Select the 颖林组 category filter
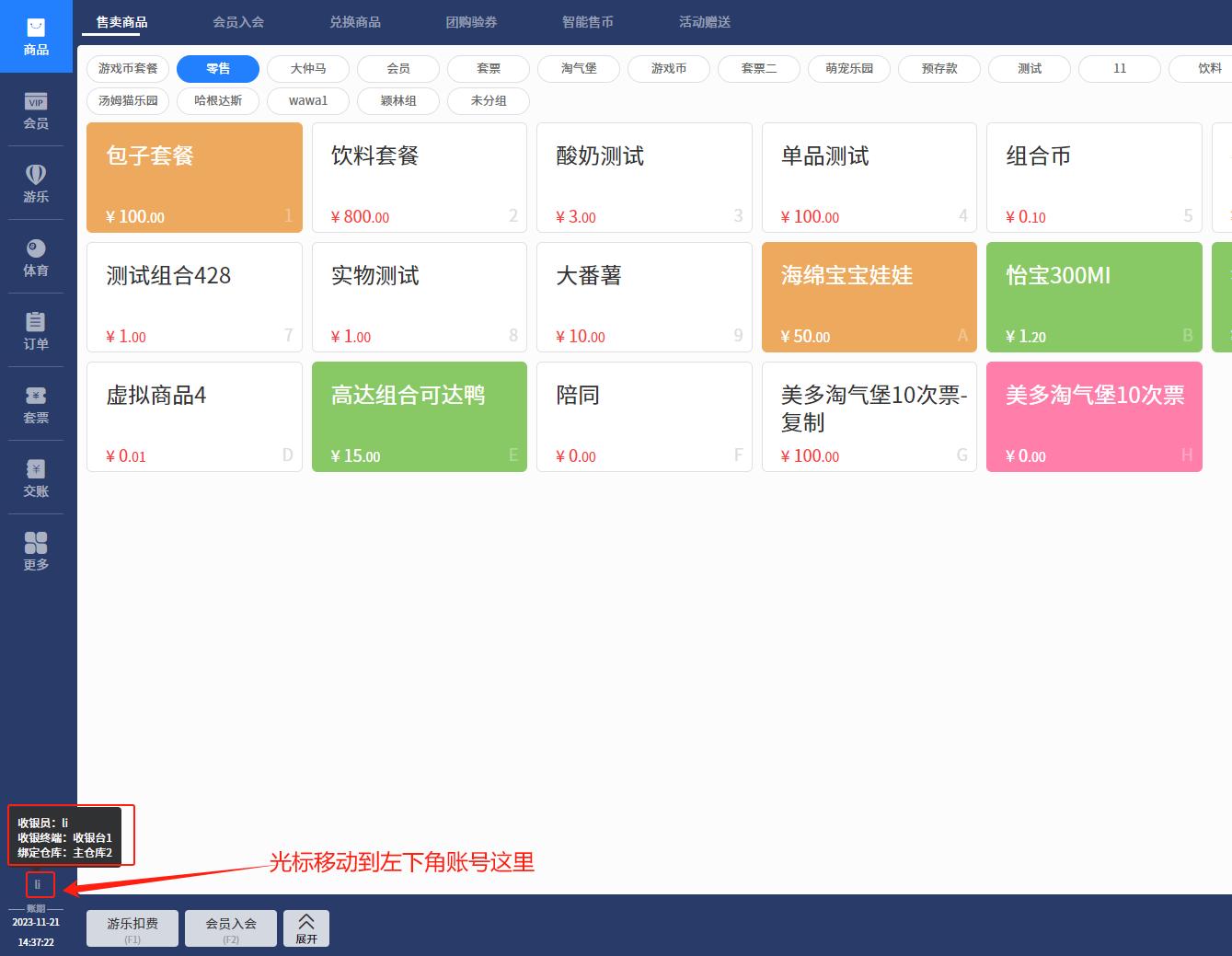 (398, 101)
